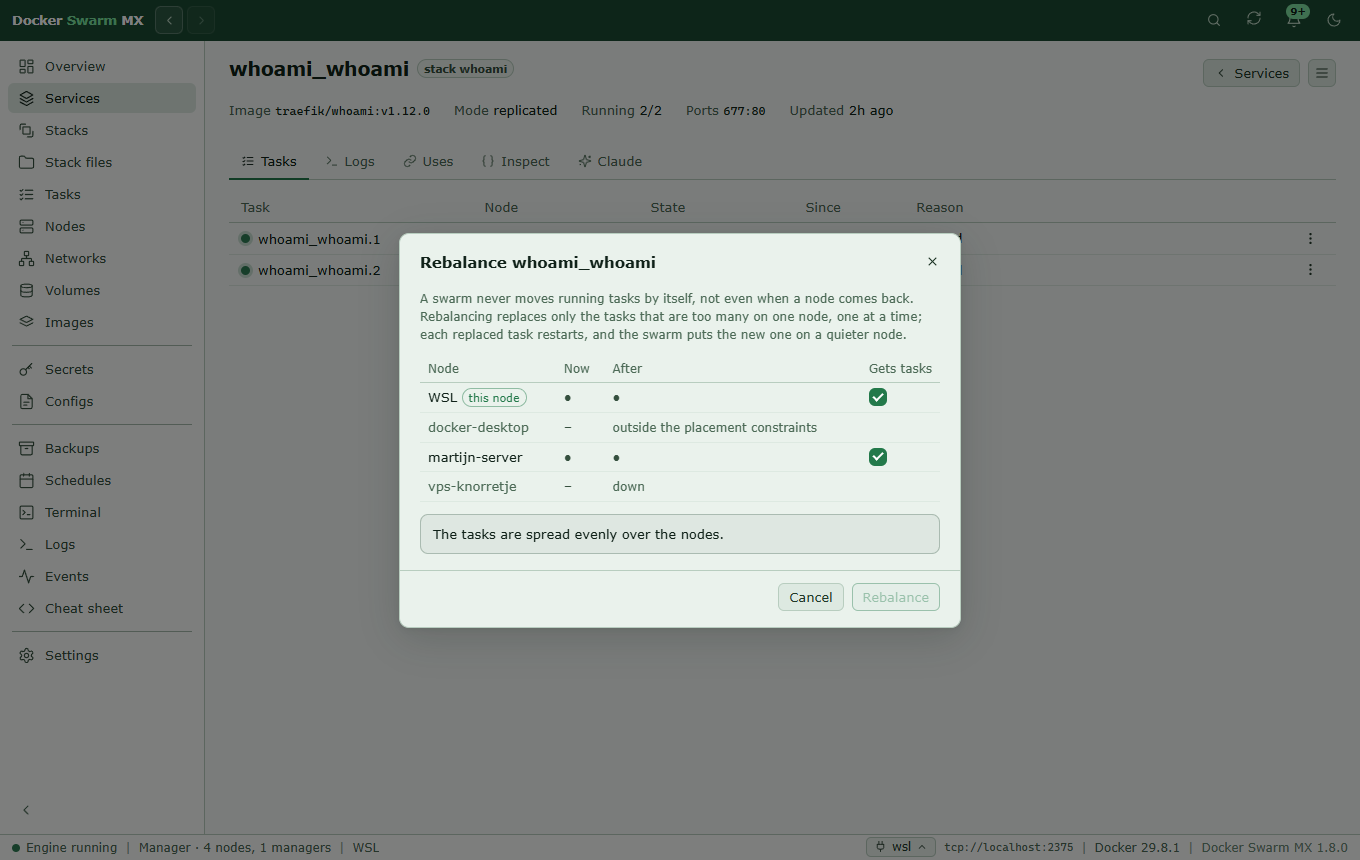Open the notifications bell with 9+ badge
1360x860 pixels.
point(1294,20)
